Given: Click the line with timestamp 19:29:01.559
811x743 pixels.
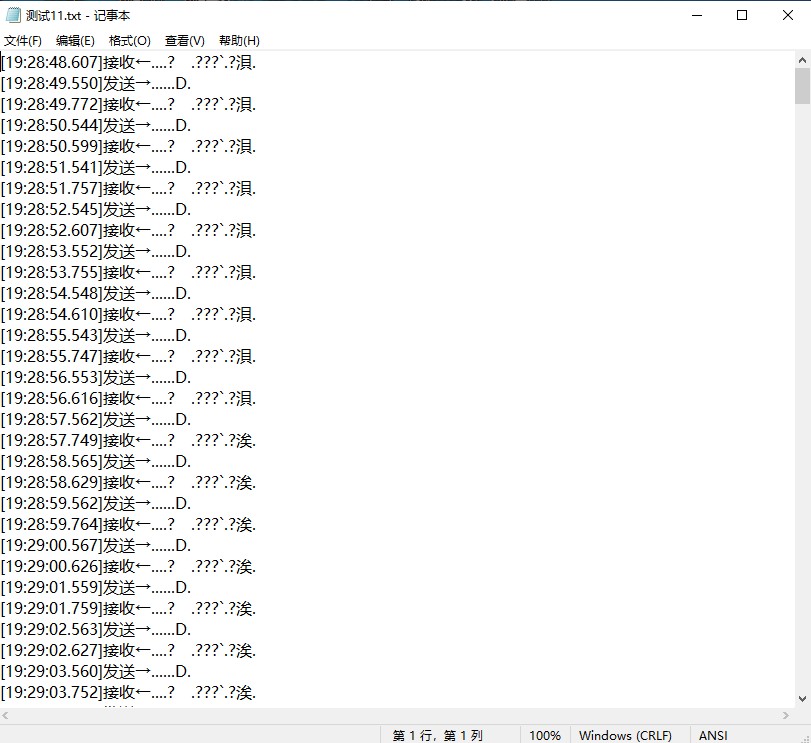Looking at the screenshot, I should pos(96,587).
